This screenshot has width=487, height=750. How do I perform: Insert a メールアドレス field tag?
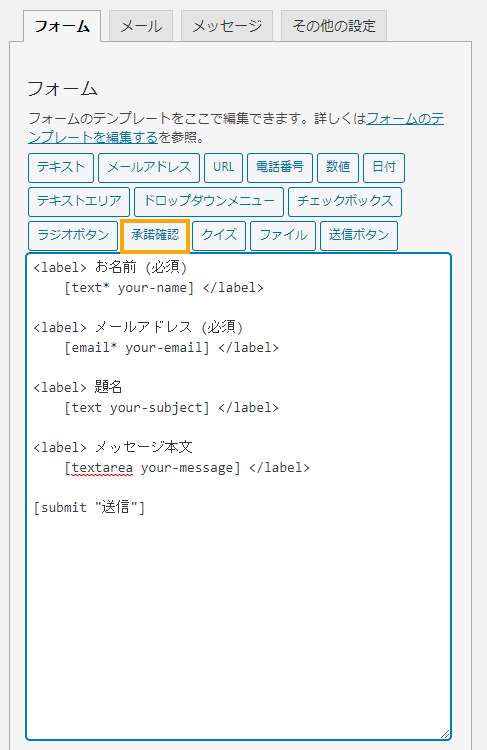coord(149,168)
